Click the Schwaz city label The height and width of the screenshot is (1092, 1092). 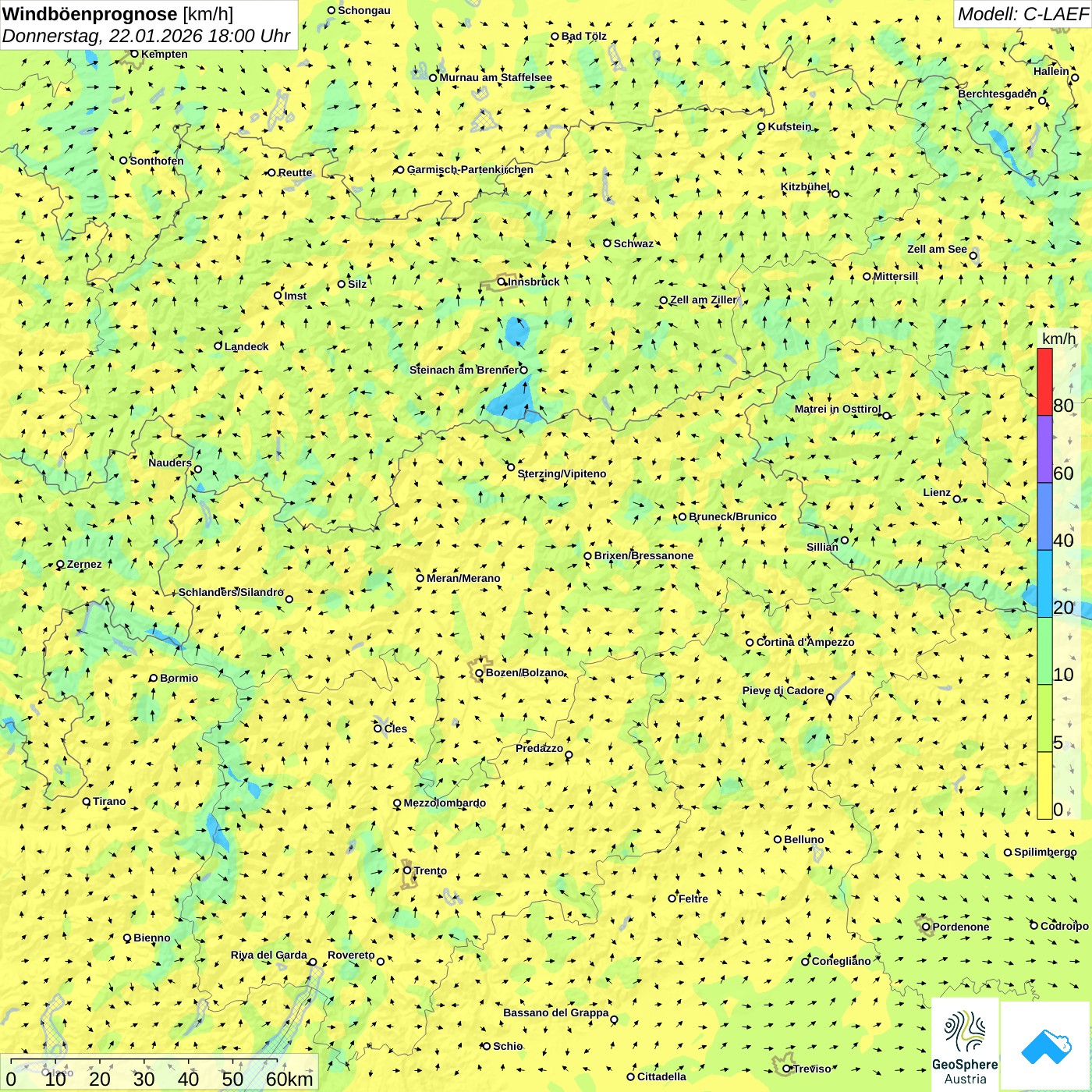tap(633, 243)
